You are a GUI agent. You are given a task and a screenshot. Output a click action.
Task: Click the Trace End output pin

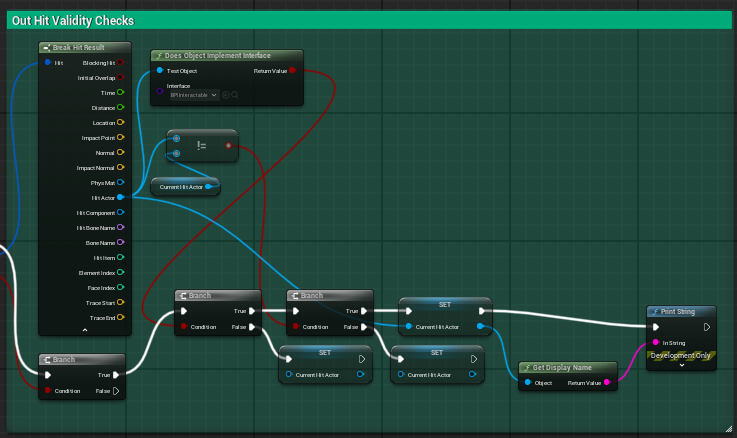coord(121,317)
